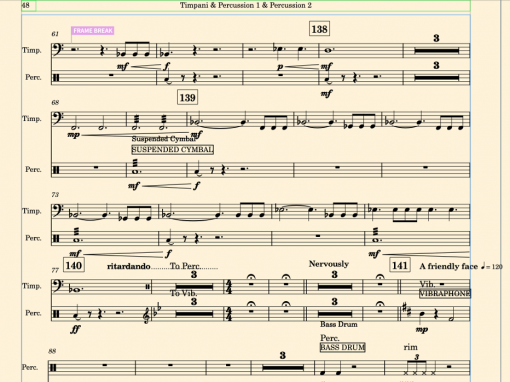Click the treble clef in the Perc. staff
Viewport: 510px width, 382px height.
coord(146,315)
